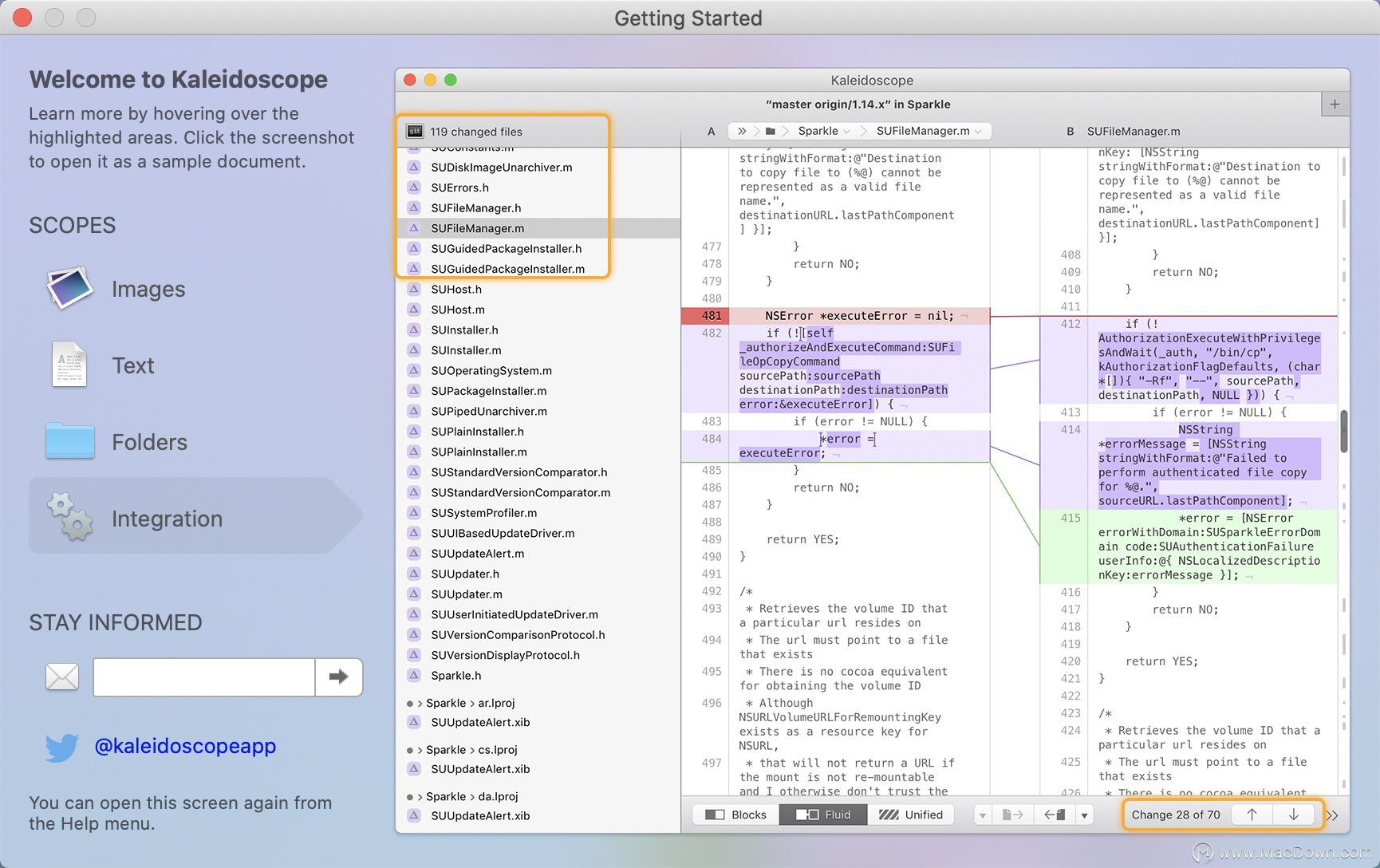Click file icon beside SUPipedUnarchiver.m
Image resolution: width=1380 pixels, height=868 pixels.
coord(414,411)
